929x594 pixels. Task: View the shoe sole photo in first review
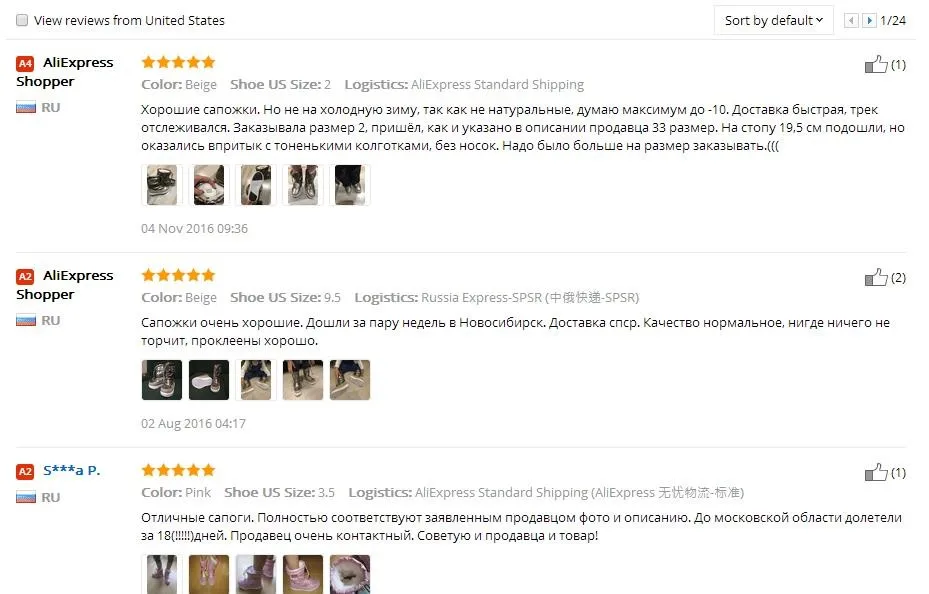coord(256,185)
